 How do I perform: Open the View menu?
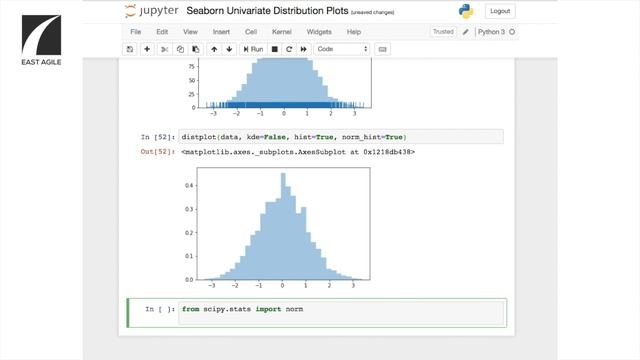pos(190,32)
